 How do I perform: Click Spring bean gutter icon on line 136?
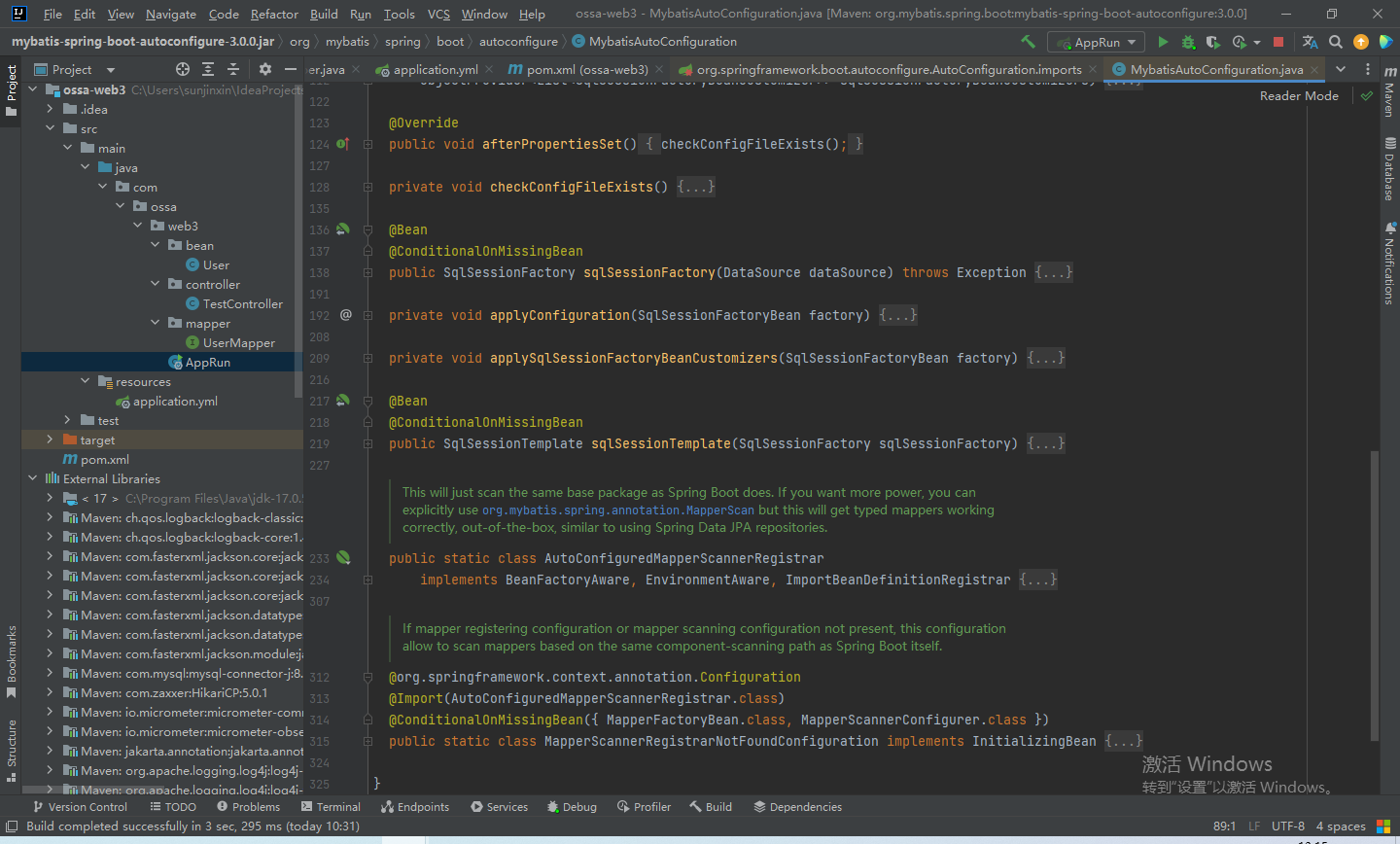coord(342,229)
